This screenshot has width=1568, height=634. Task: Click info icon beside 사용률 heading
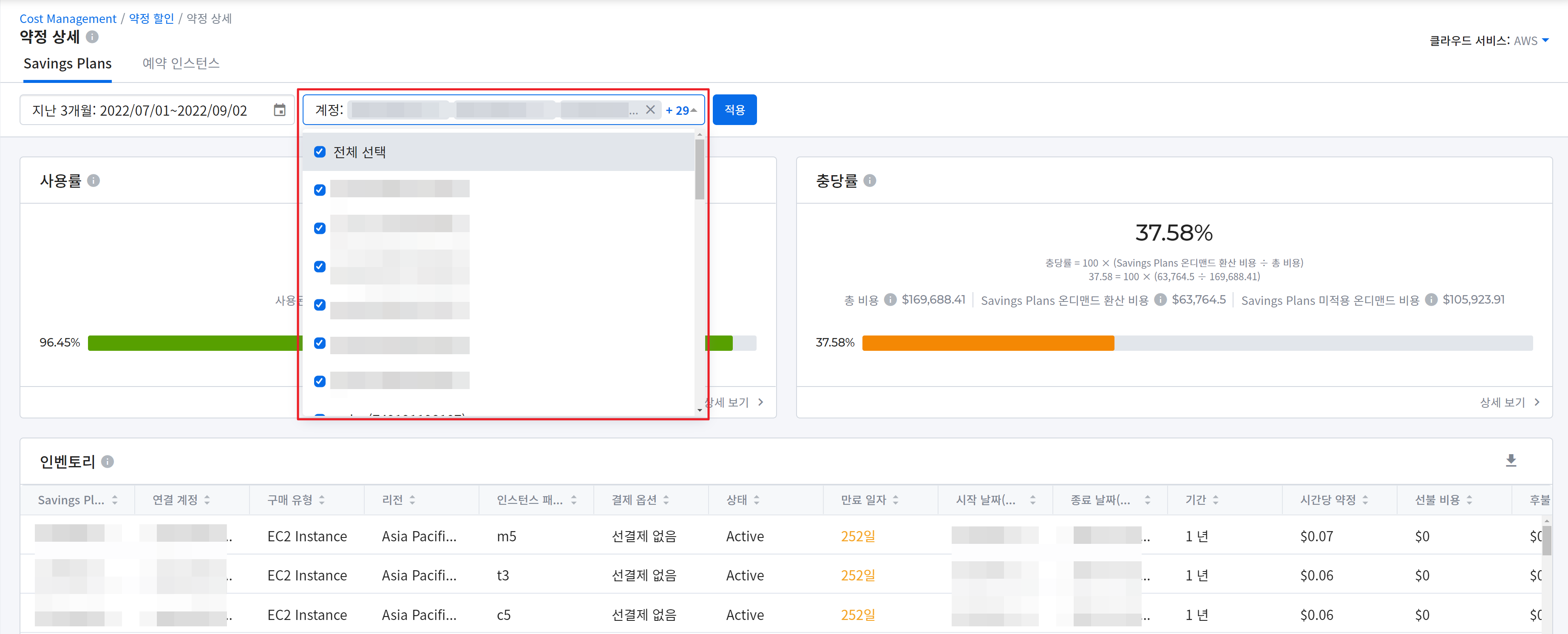tap(93, 181)
